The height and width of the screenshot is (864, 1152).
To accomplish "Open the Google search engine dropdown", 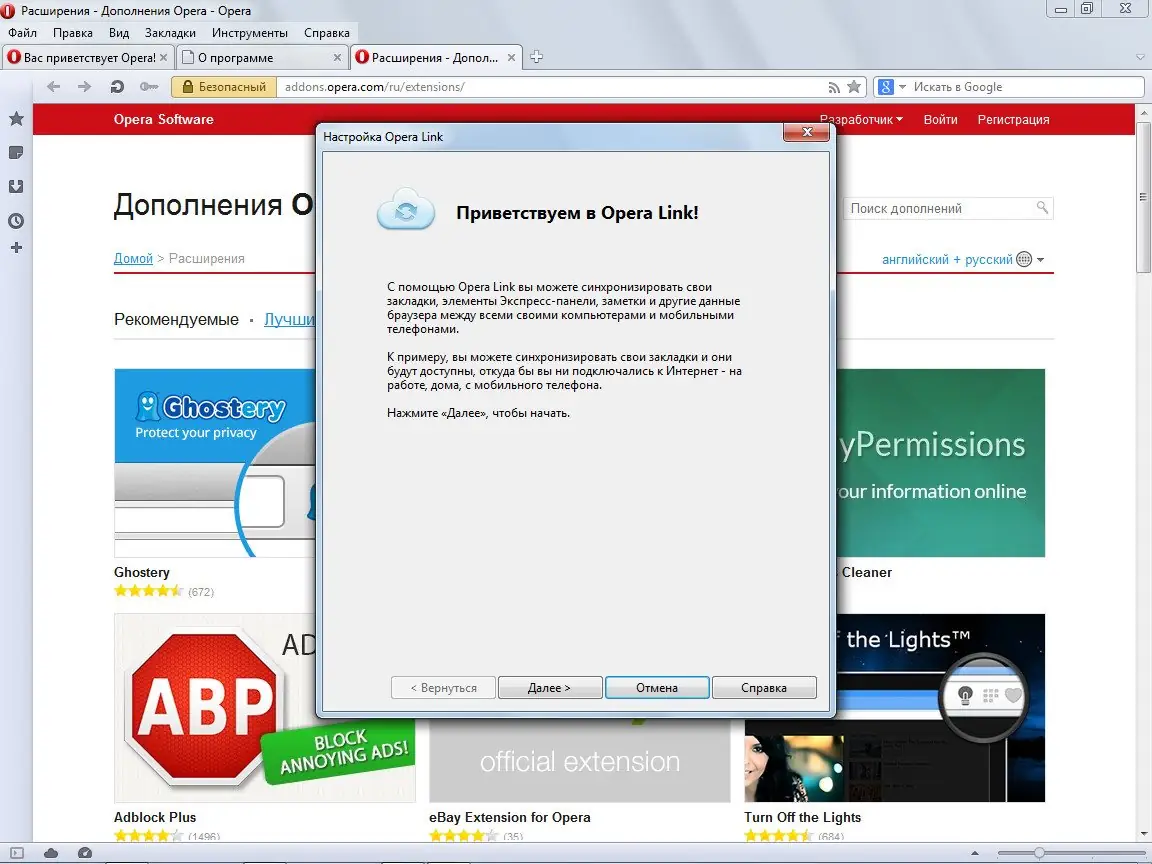I will click(x=902, y=87).
